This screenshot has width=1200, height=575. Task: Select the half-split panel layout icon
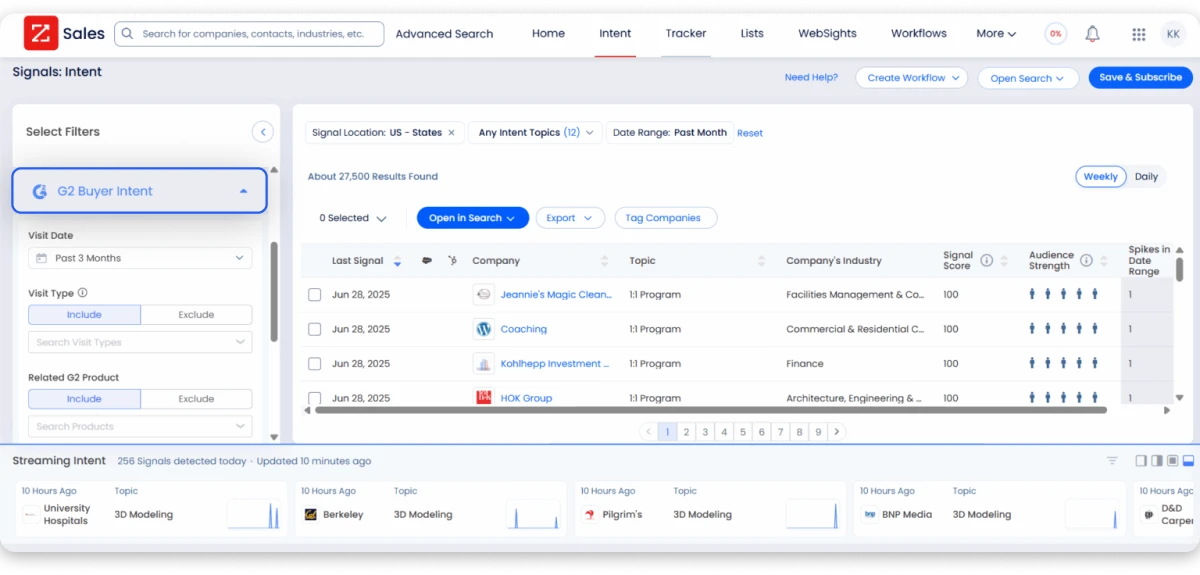tap(1157, 461)
